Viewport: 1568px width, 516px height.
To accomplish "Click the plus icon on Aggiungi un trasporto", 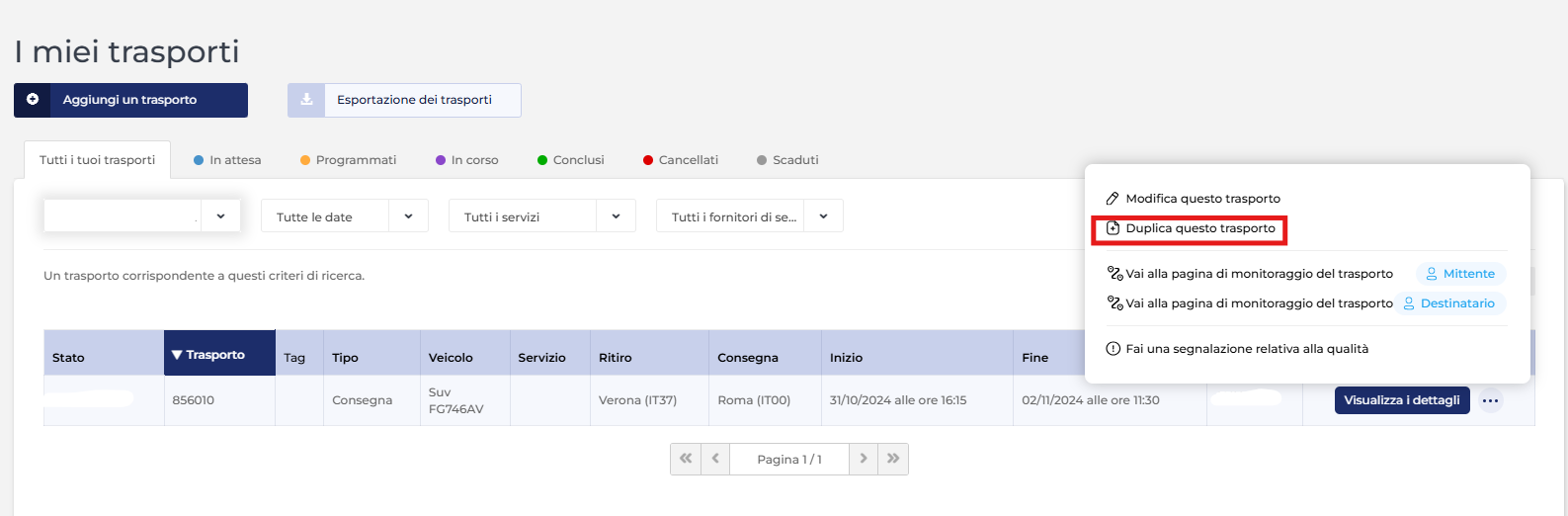I will (33, 100).
